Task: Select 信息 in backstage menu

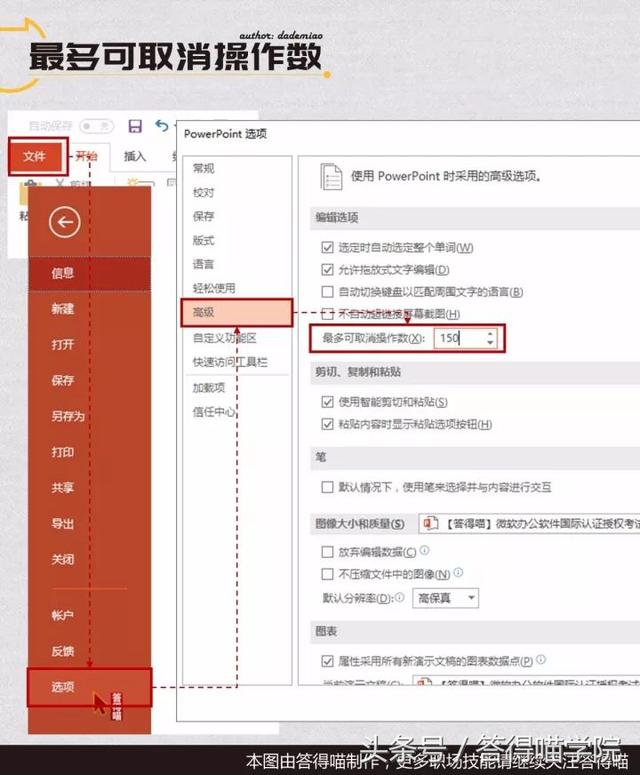Action: 89,273
